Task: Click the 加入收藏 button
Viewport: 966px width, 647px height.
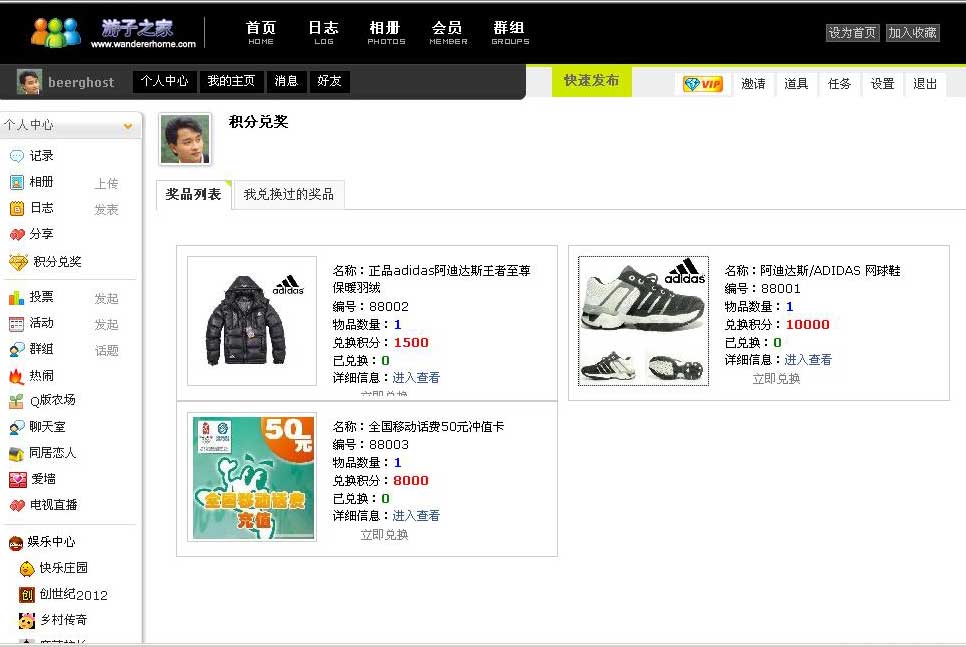Action: tap(912, 33)
